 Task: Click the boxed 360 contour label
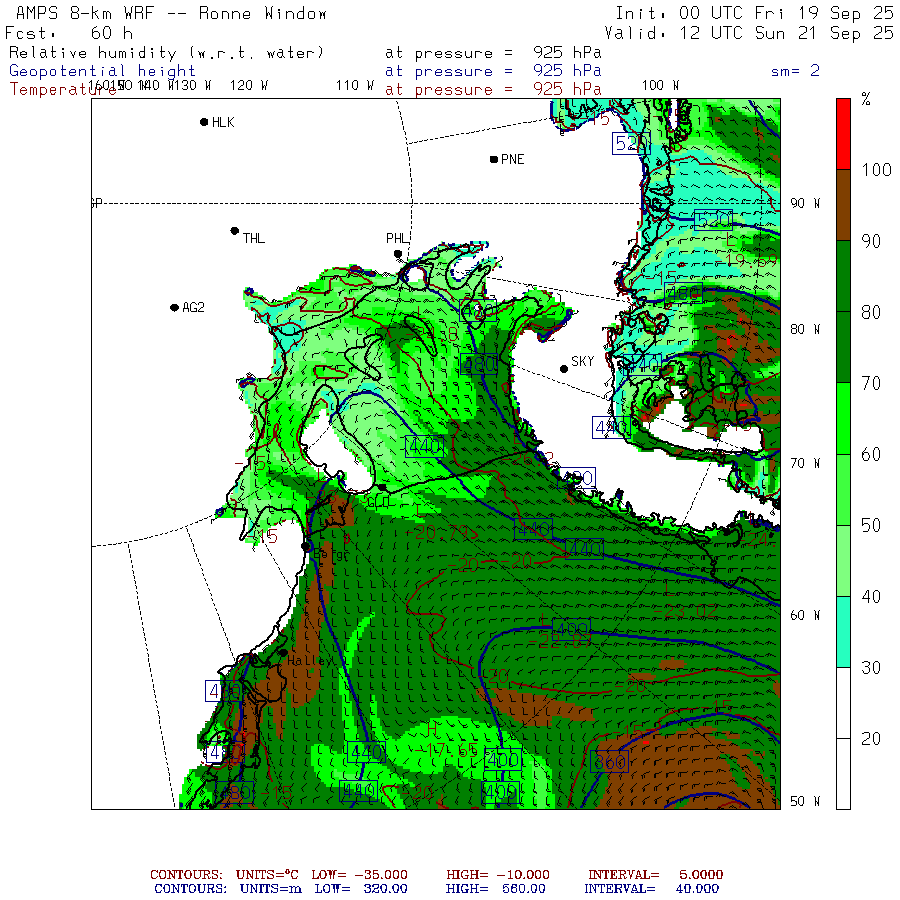[x=608, y=761]
